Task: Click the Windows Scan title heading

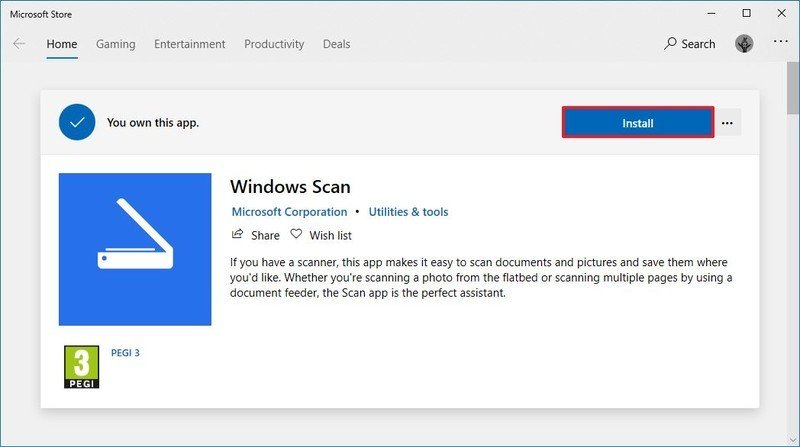Action: pyautogui.click(x=290, y=187)
